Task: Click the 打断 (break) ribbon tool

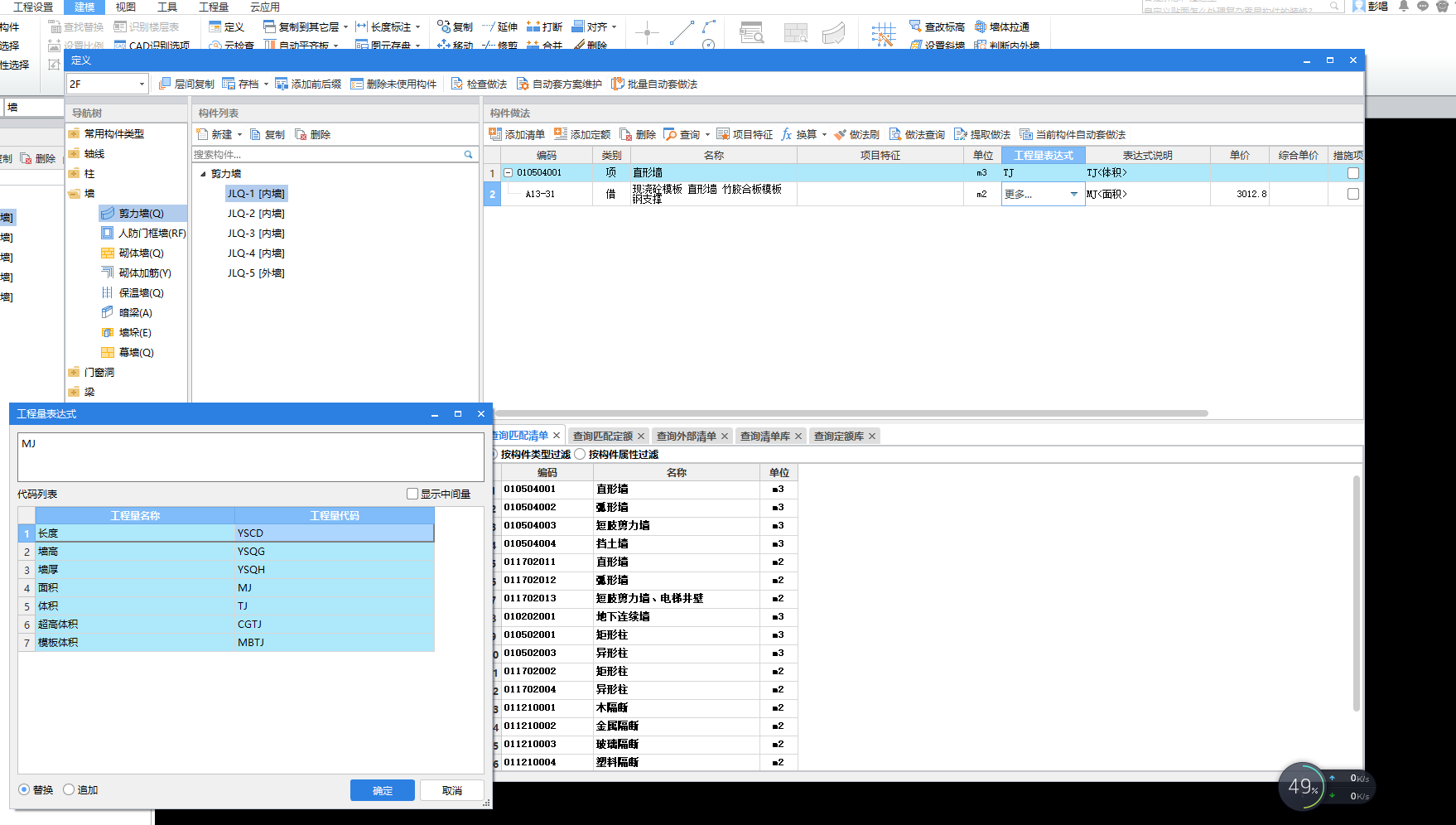Action: (544, 27)
